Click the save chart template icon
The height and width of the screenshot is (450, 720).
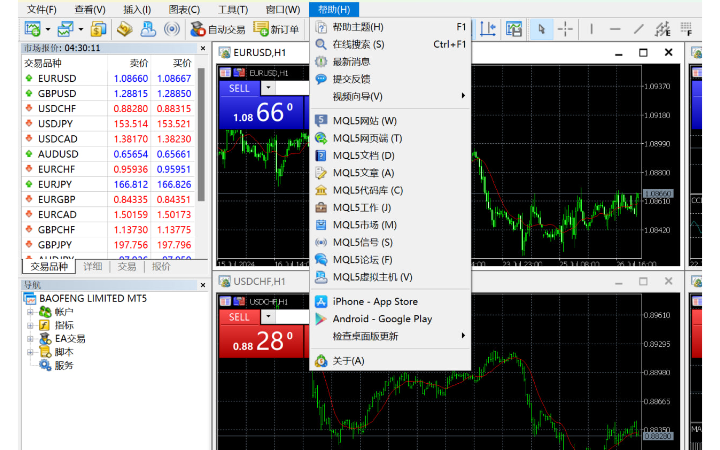(514, 29)
